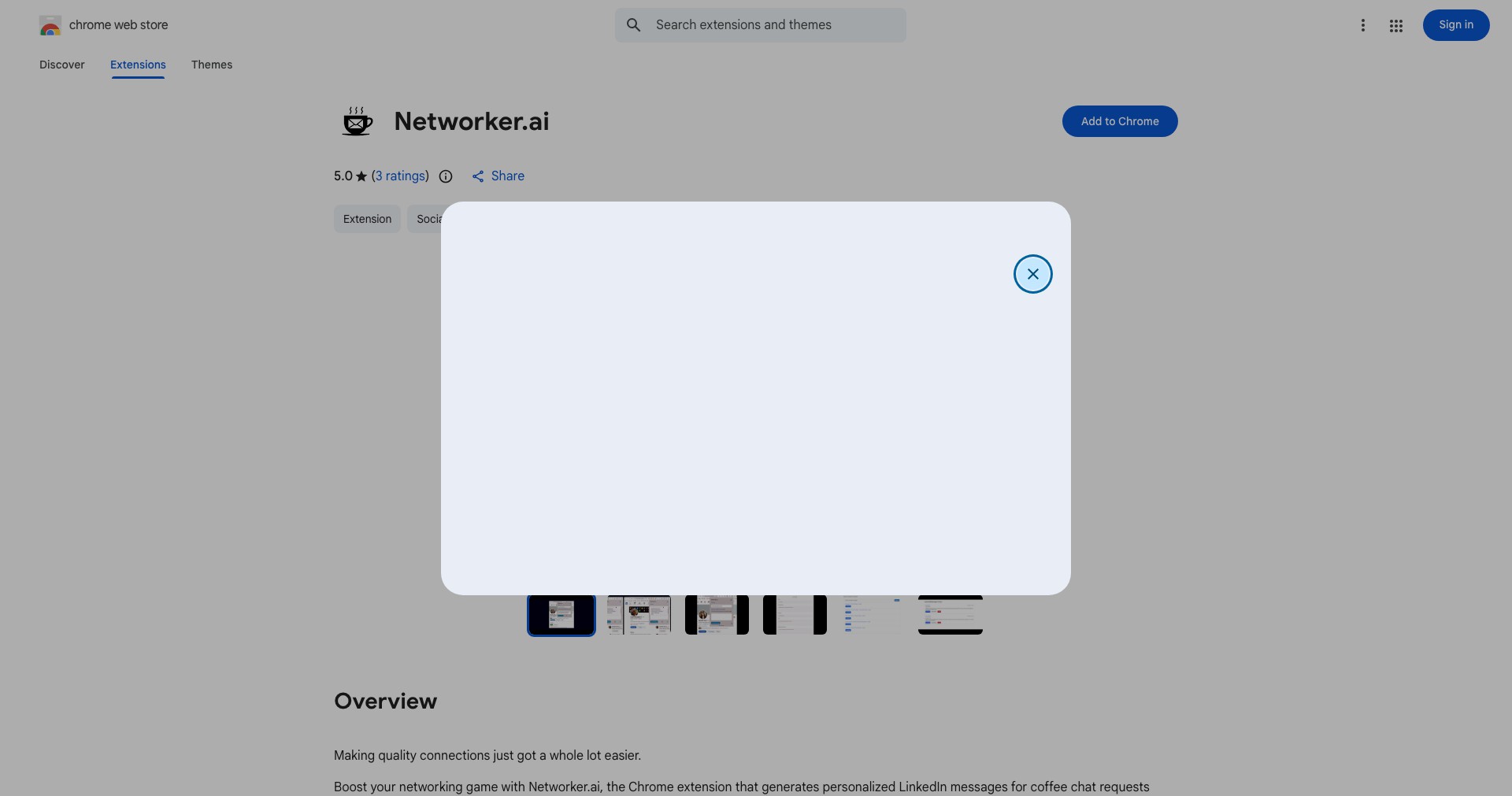Click the 5.0 star rating value
Screen dimensions: 1512x796
(343, 176)
